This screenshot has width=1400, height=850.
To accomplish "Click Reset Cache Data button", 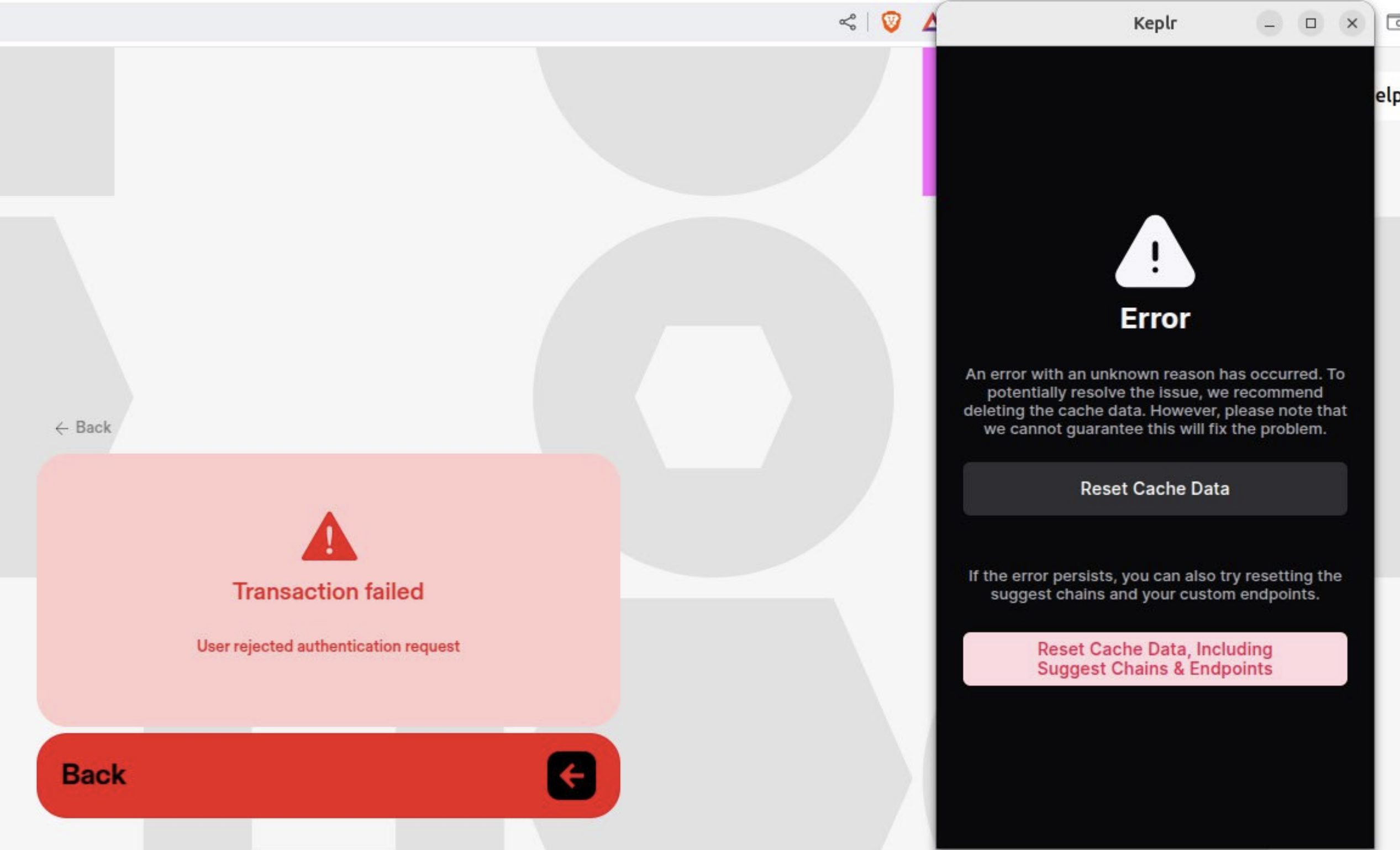I will point(1155,489).
